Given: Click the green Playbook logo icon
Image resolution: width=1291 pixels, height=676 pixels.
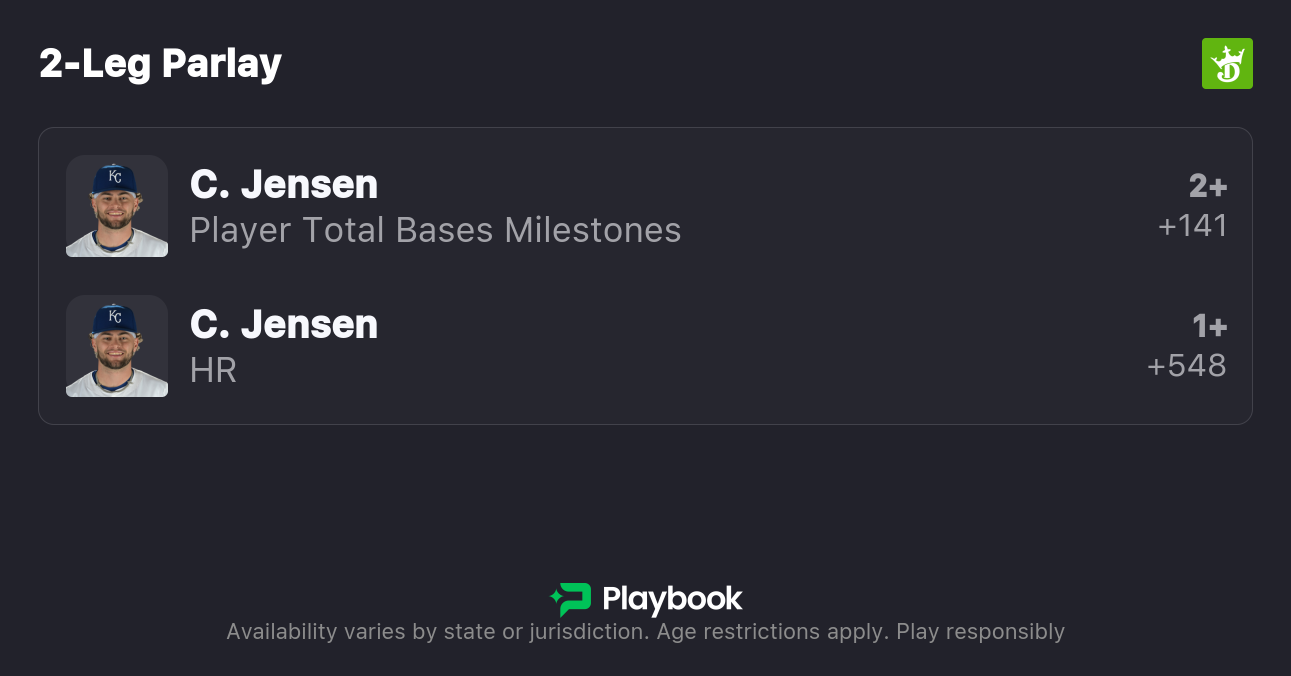Looking at the screenshot, I should [571, 599].
